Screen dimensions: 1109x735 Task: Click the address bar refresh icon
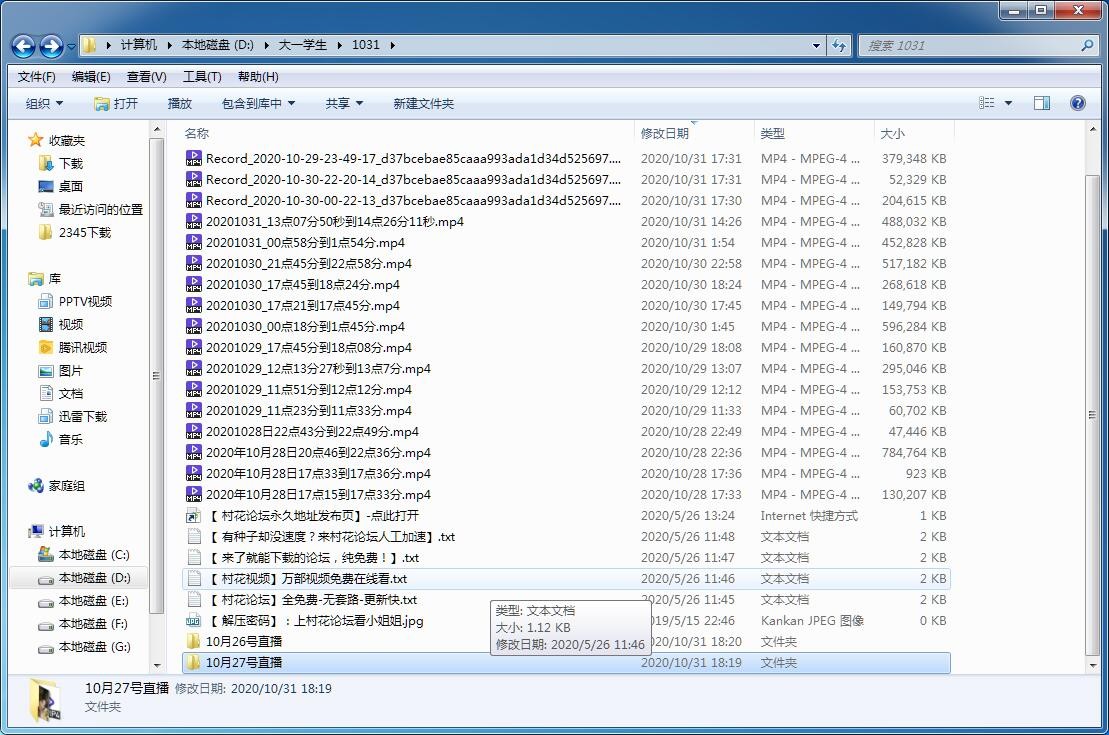pos(839,45)
